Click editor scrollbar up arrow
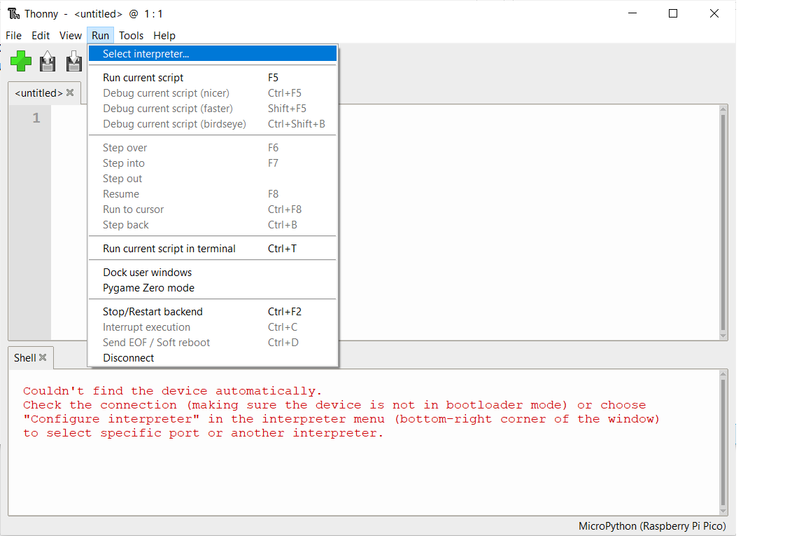Viewport: 806px width, 536px height. [723, 109]
